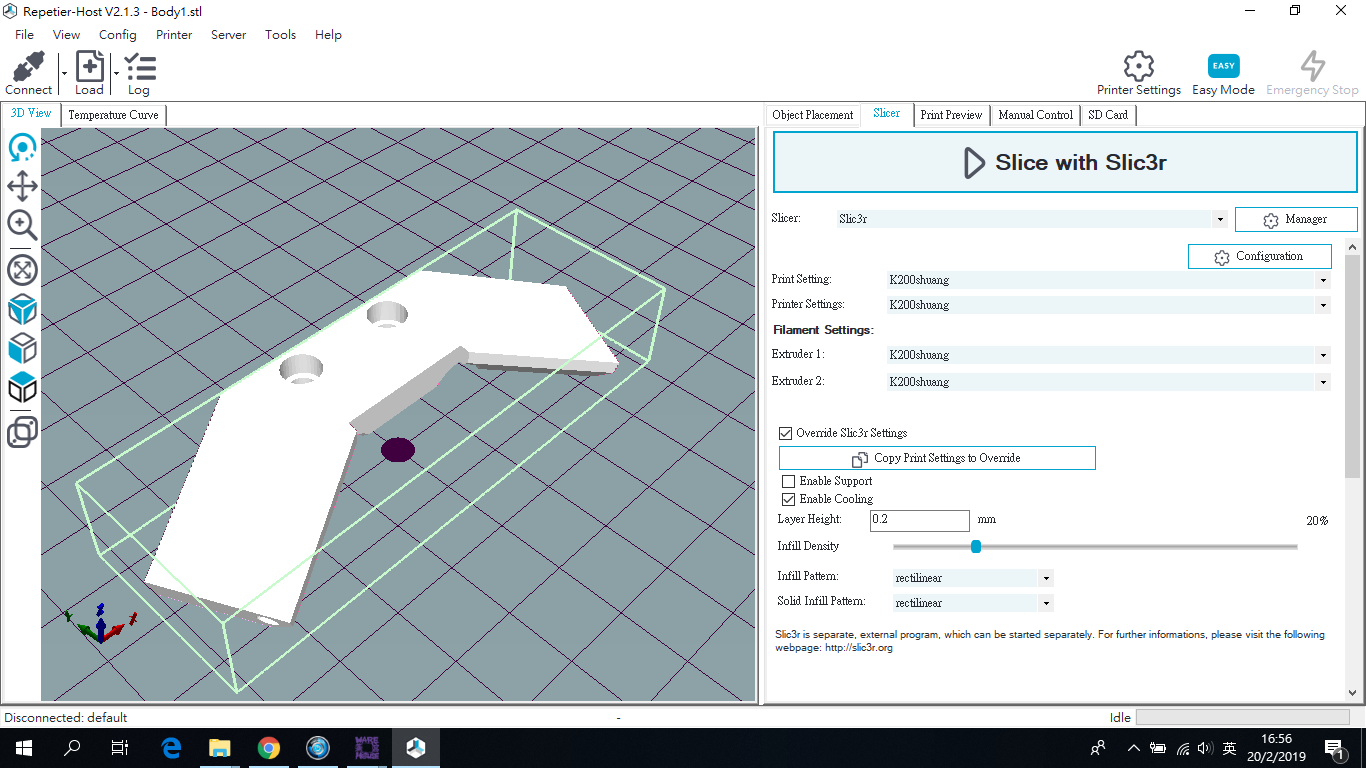The image size is (1366, 768).
Task: Expand the Extruder 2 filament dropdown
Action: (x=1323, y=382)
